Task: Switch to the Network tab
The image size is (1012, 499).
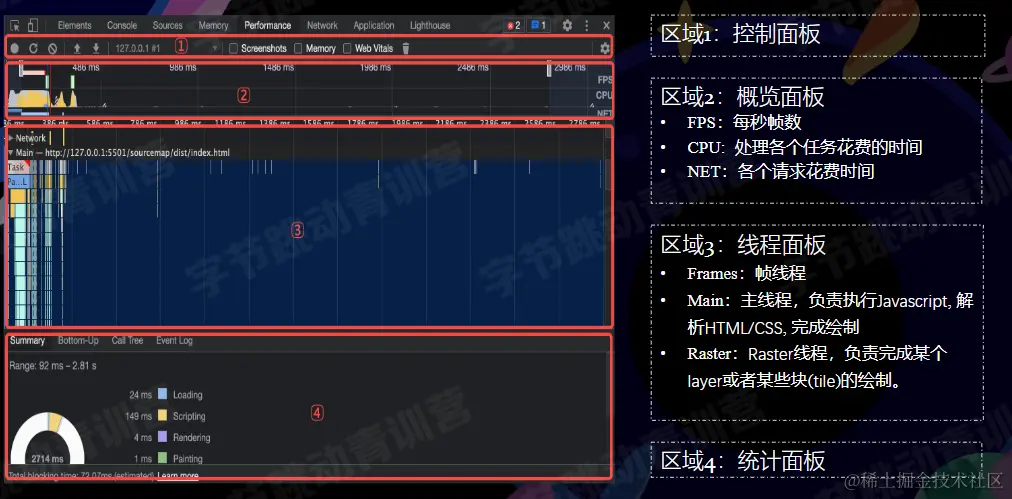Action: coord(323,25)
